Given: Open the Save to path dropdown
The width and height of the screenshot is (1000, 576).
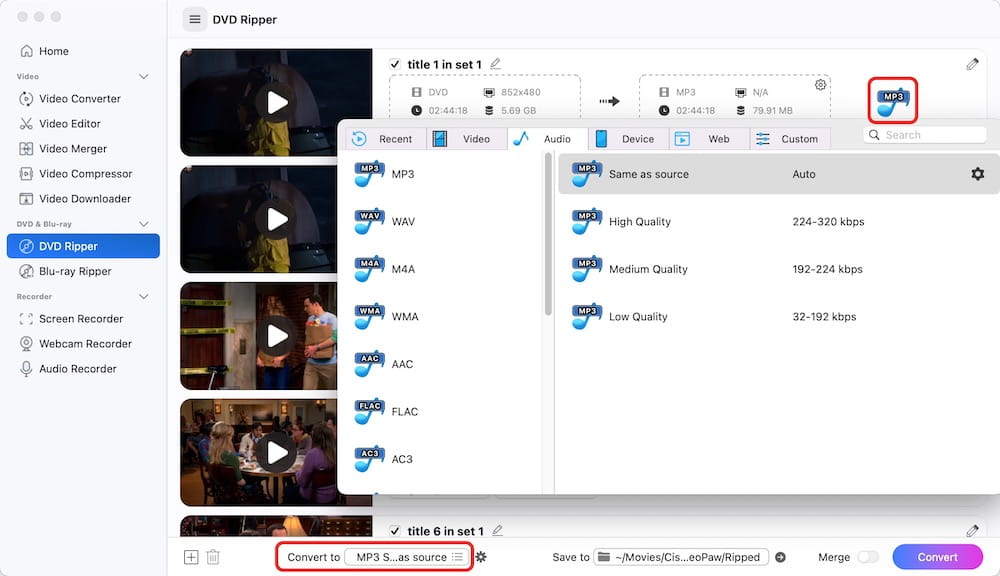Looking at the screenshot, I should (680, 557).
